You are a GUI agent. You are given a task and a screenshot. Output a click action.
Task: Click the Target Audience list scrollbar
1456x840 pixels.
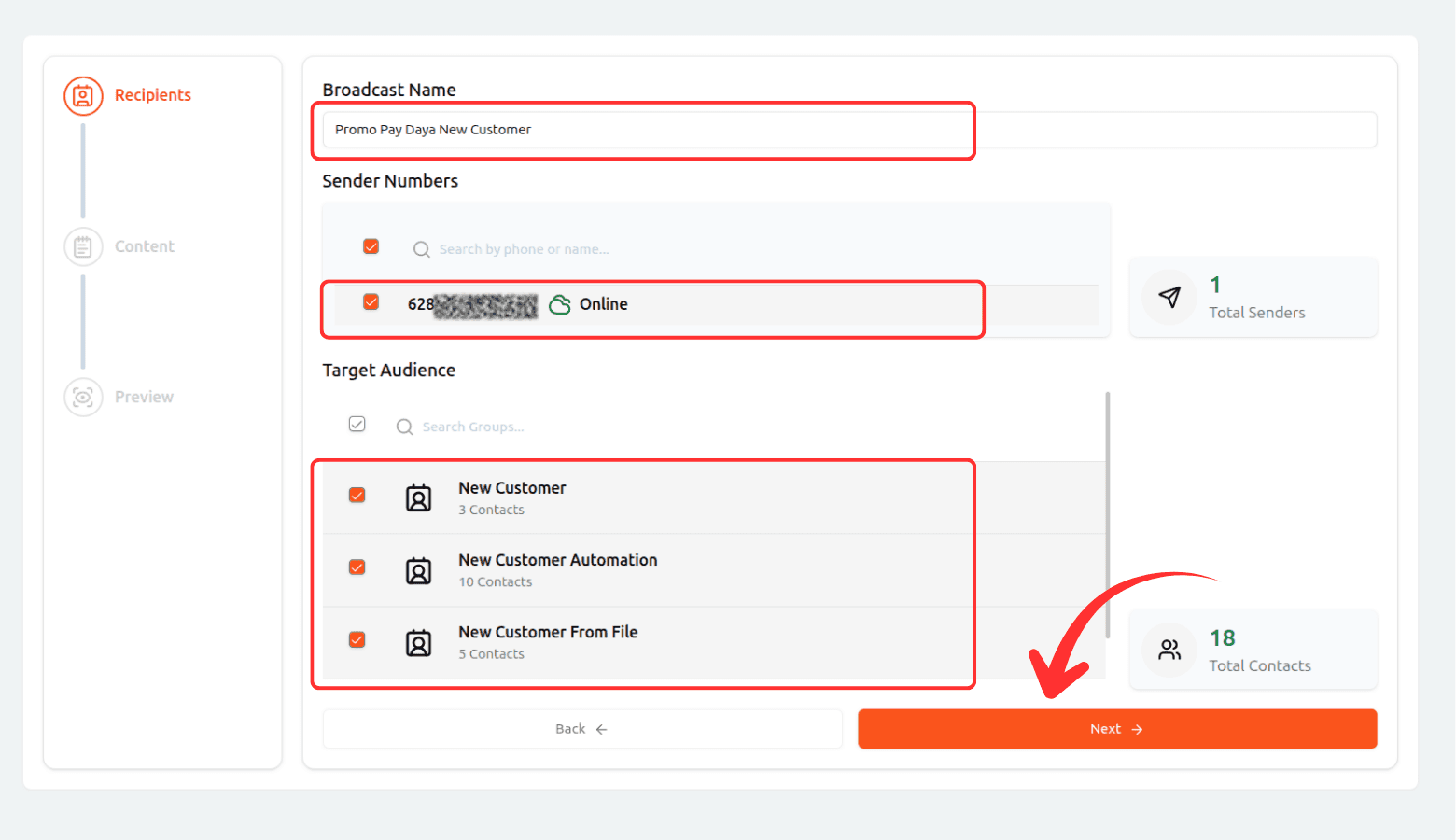(1108, 515)
